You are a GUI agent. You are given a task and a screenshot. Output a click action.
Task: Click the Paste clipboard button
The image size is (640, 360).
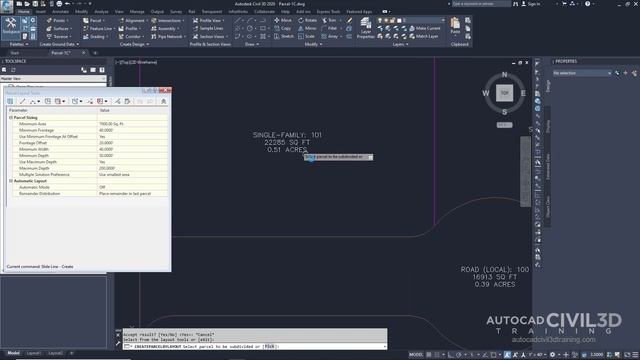click(455, 26)
